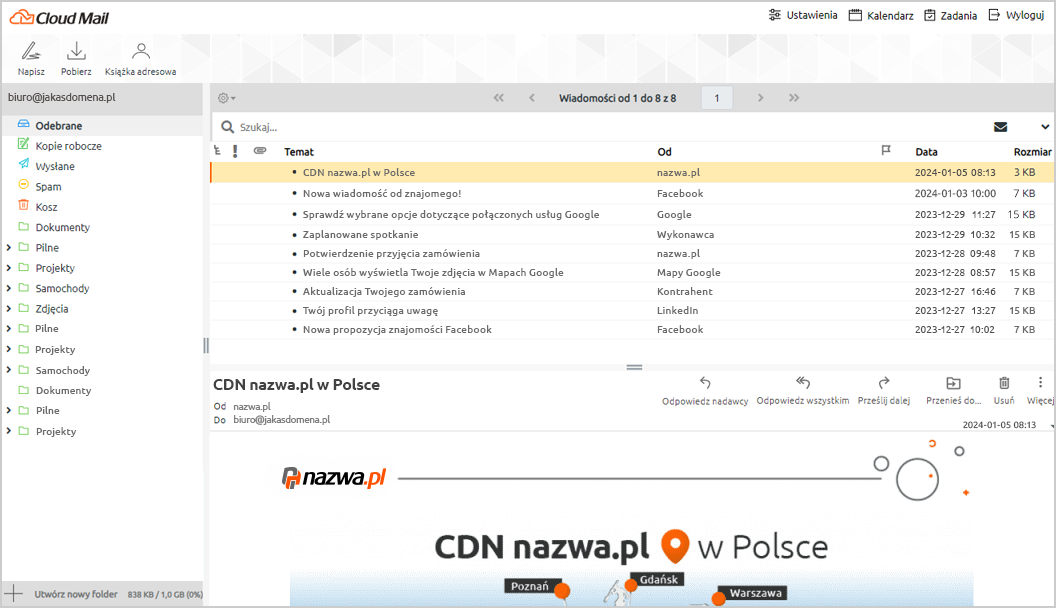Sort messages by Data column
Screen dimensions: 1056x608
926,151
